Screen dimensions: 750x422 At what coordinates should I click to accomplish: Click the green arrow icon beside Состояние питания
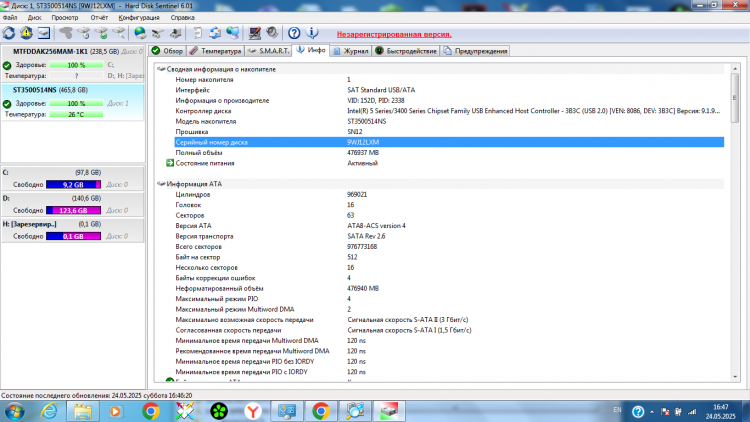pos(170,163)
